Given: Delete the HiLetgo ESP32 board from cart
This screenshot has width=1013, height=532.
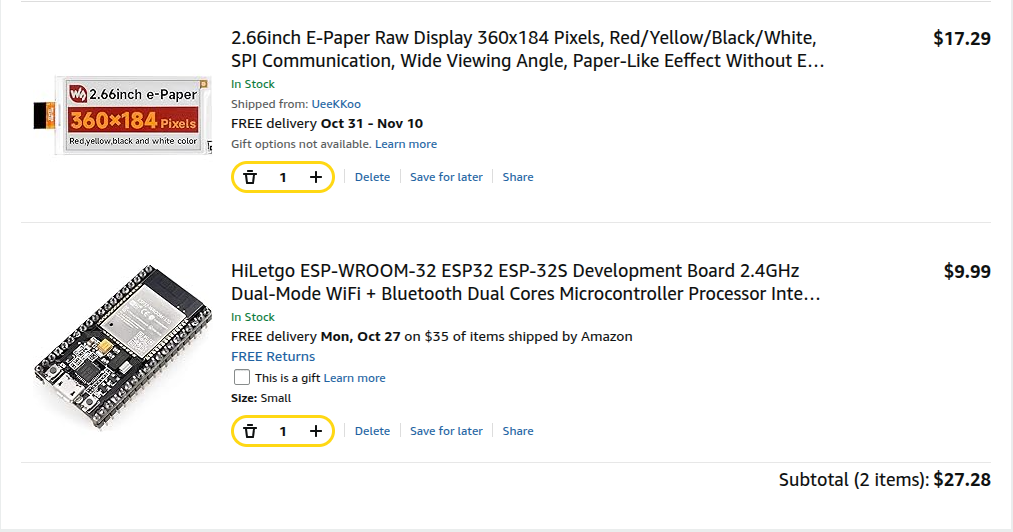Looking at the screenshot, I should pos(372,431).
